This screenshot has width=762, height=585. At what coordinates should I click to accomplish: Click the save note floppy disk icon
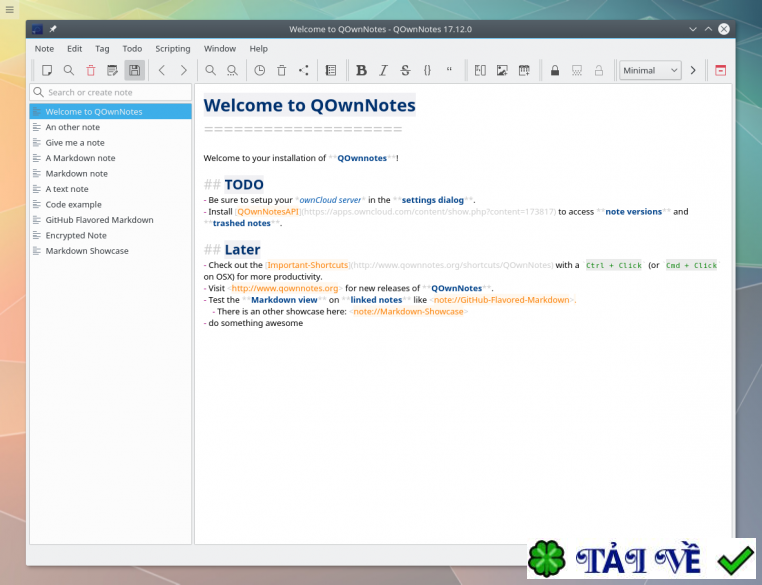pyautogui.click(x=134, y=71)
